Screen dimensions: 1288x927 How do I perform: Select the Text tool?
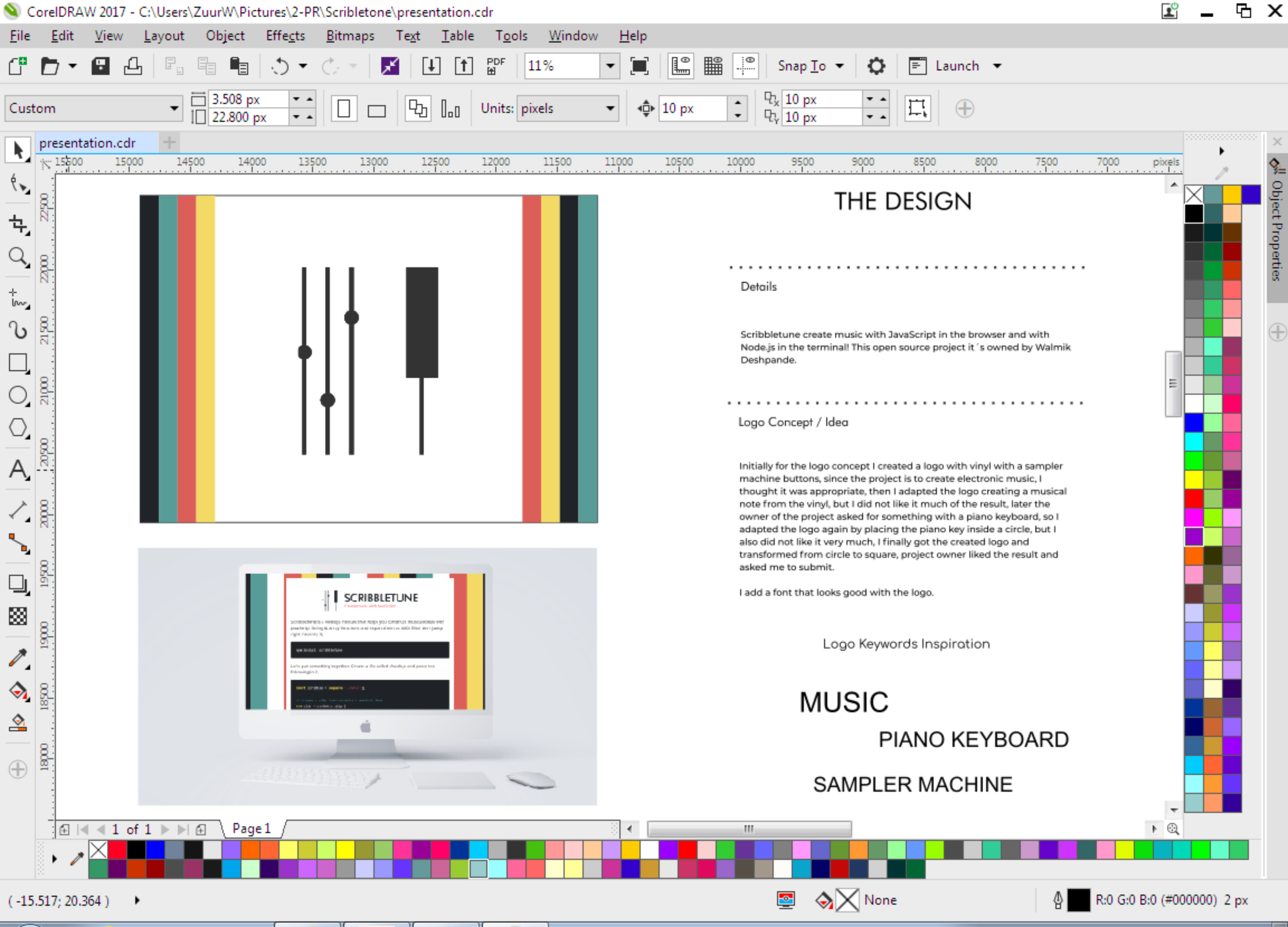click(x=18, y=470)
